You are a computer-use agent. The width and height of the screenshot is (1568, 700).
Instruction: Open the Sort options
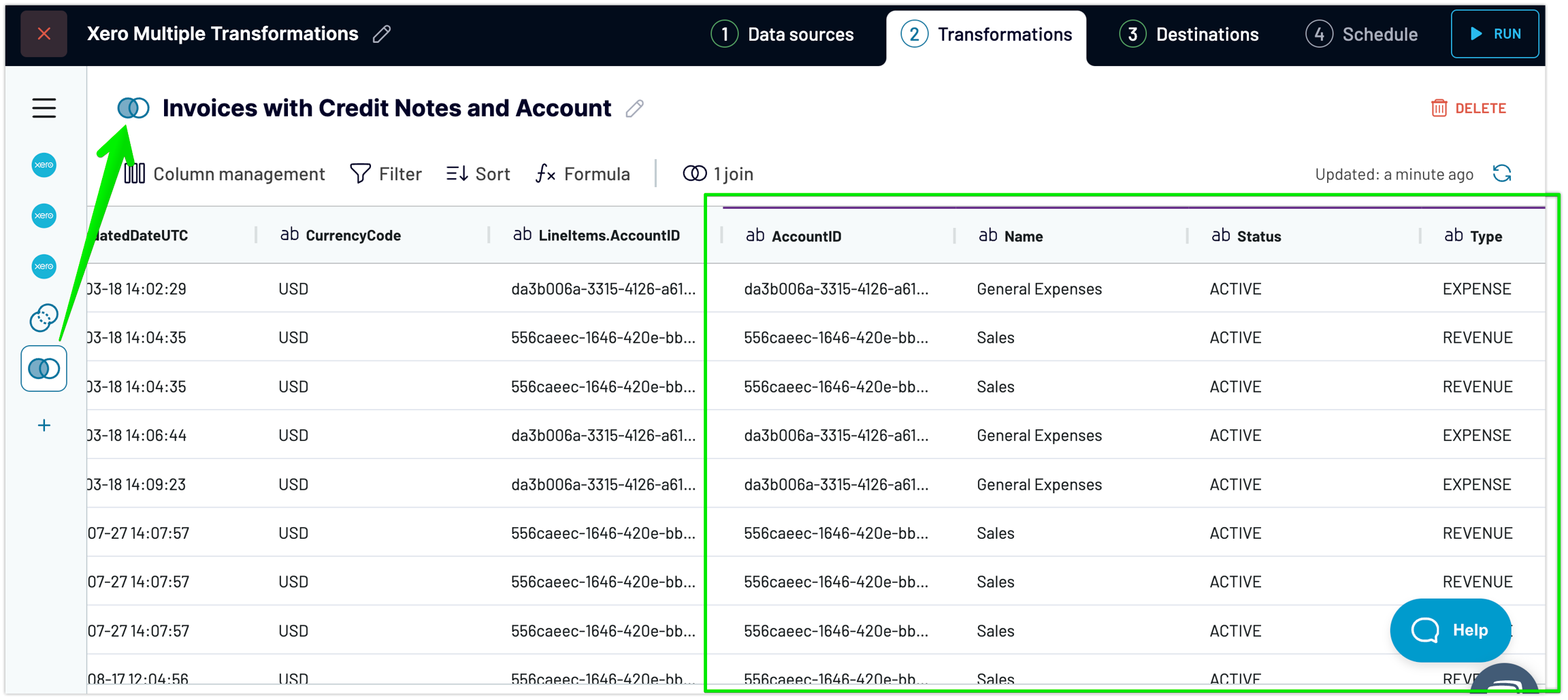point(478,174)
